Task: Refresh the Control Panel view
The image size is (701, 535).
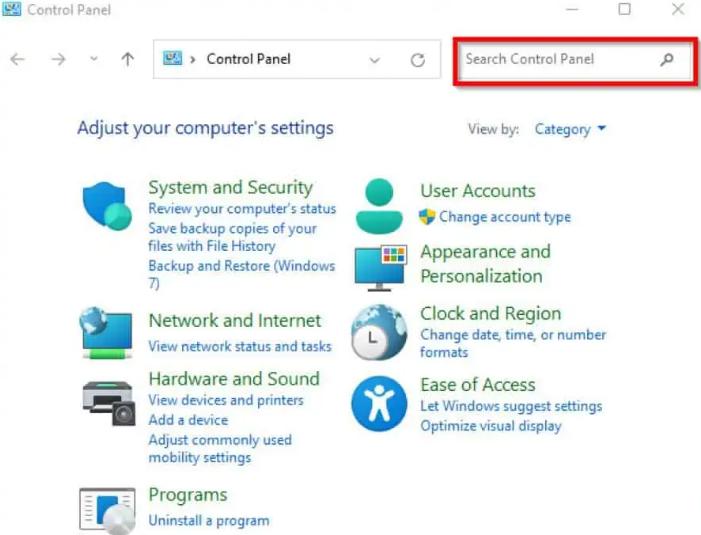Action: 418,60
